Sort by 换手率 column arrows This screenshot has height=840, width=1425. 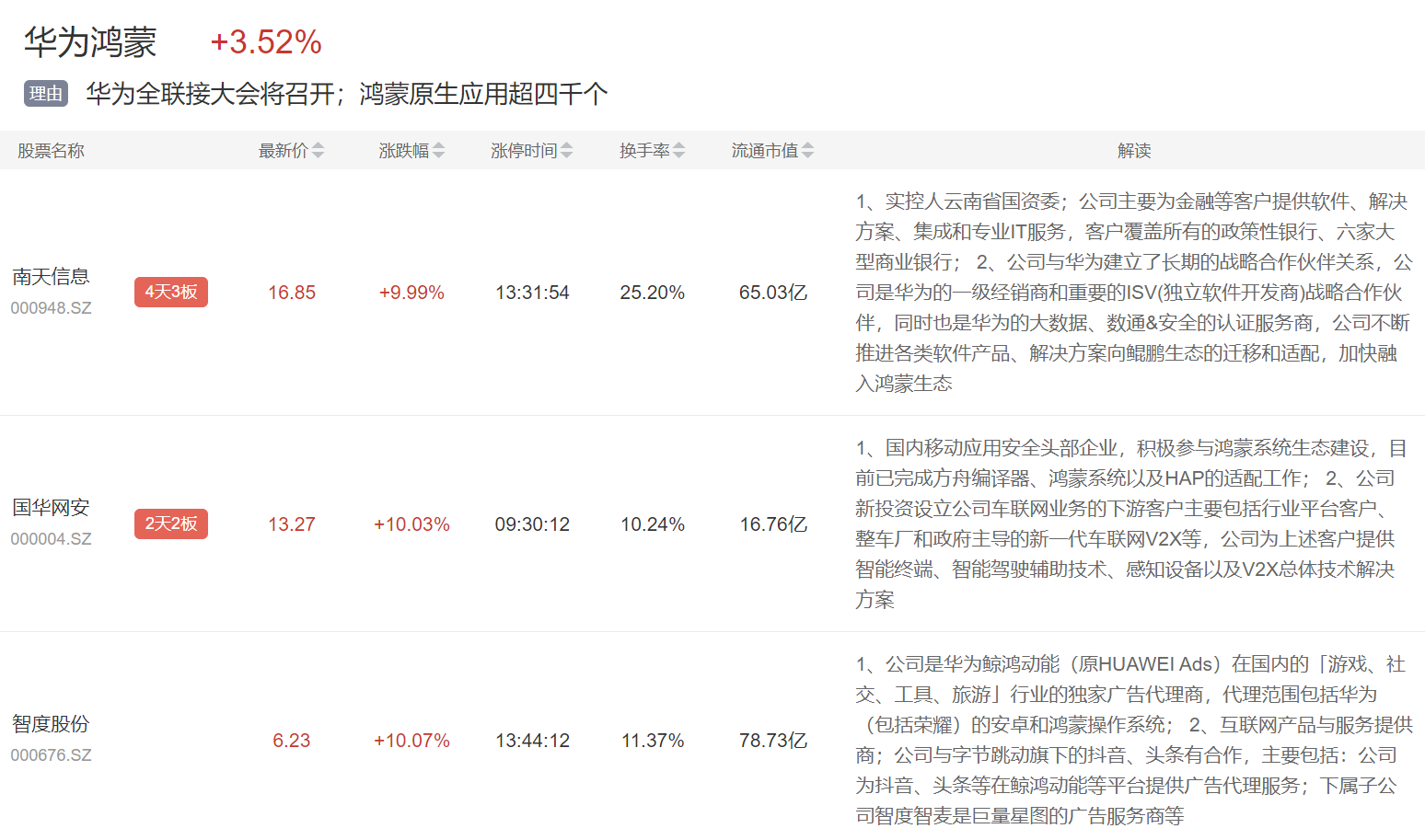click(x=678, y=151)
